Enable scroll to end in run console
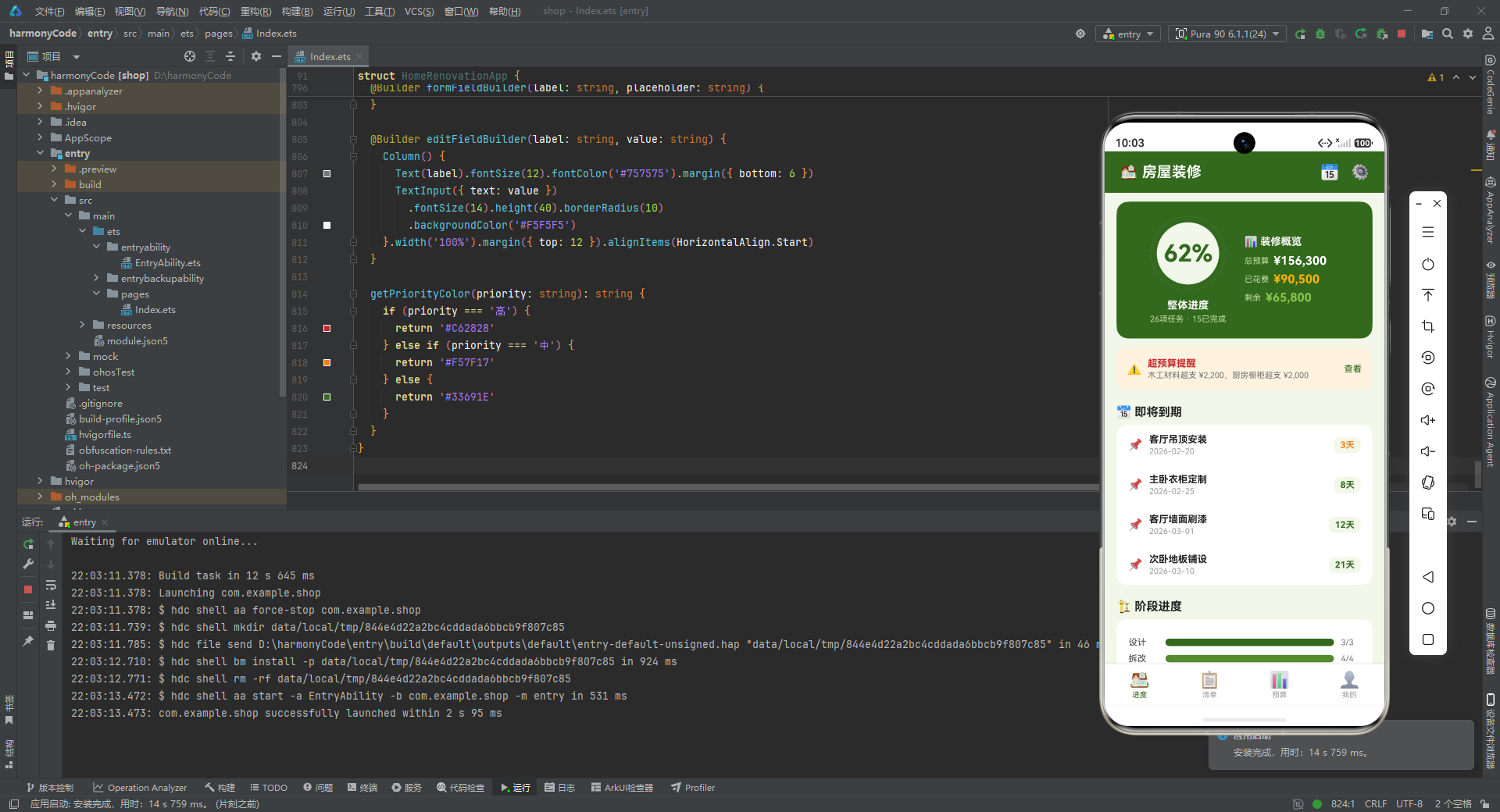Image resolution: width=1500 pixels, height=812 pixels. coord(51,605)
